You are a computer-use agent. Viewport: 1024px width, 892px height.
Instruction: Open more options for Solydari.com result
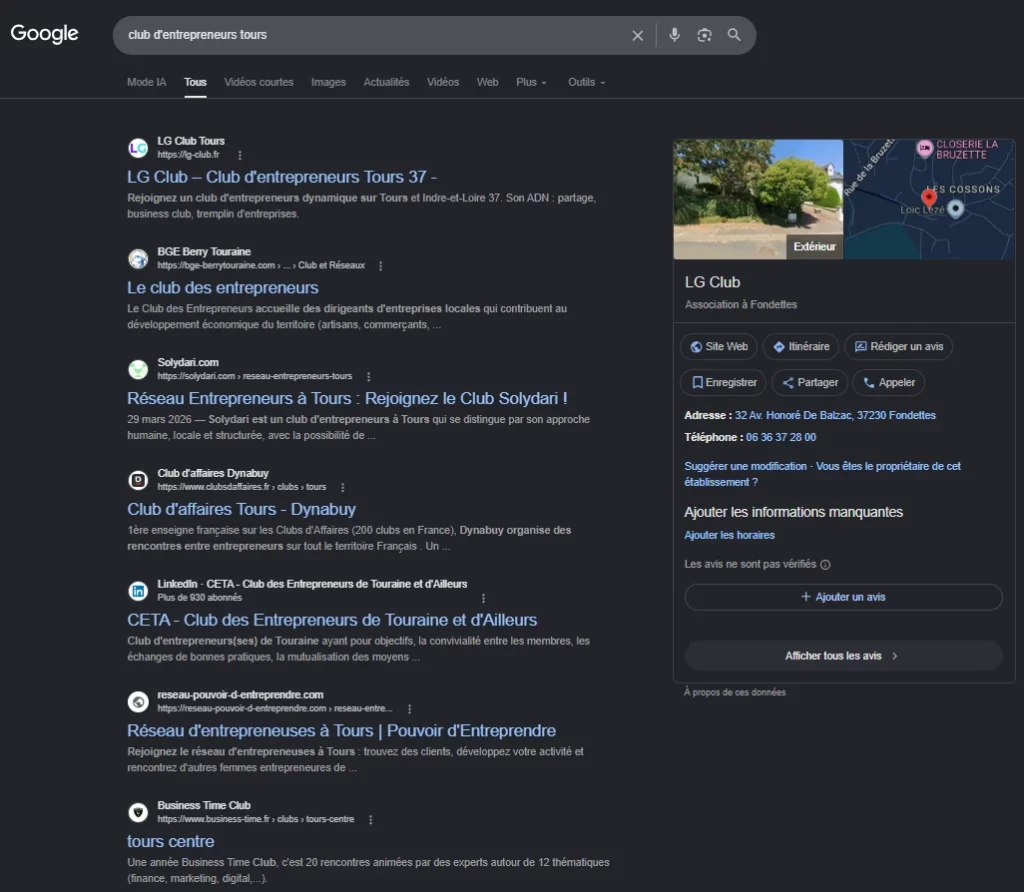coord(368,377)
